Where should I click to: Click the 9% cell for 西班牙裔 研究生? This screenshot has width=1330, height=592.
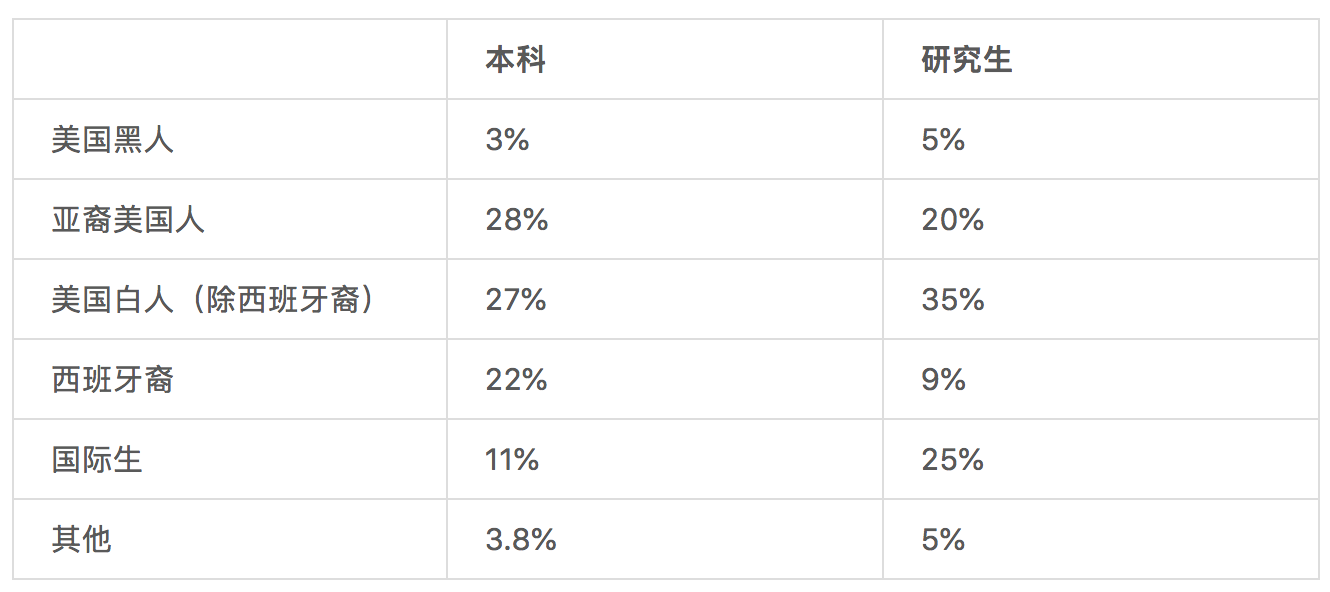click(943, 380)
